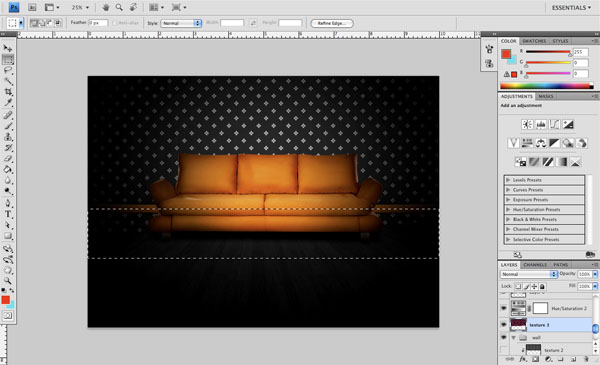The image size is (600, 365).
Task: Add a Color Balance adjustment
Action: point(541,143)
